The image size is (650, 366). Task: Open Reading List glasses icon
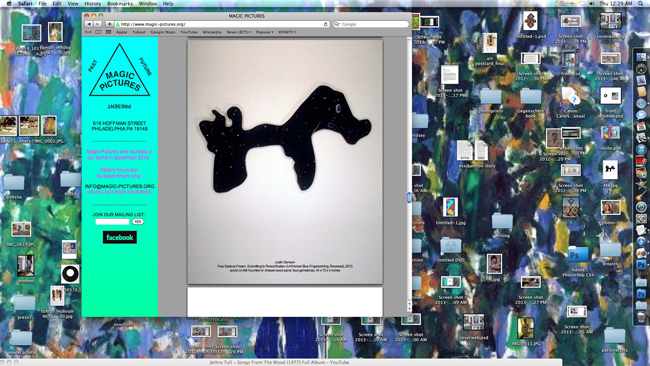pos(88,32)
